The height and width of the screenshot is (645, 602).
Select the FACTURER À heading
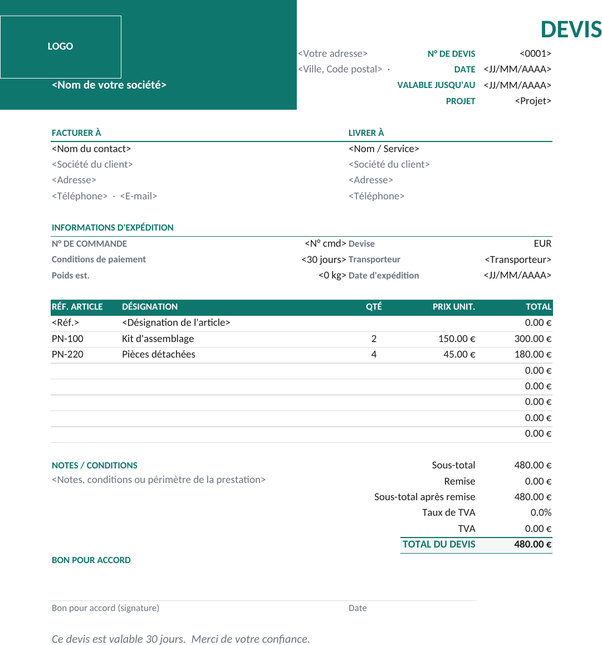point(76,133)
